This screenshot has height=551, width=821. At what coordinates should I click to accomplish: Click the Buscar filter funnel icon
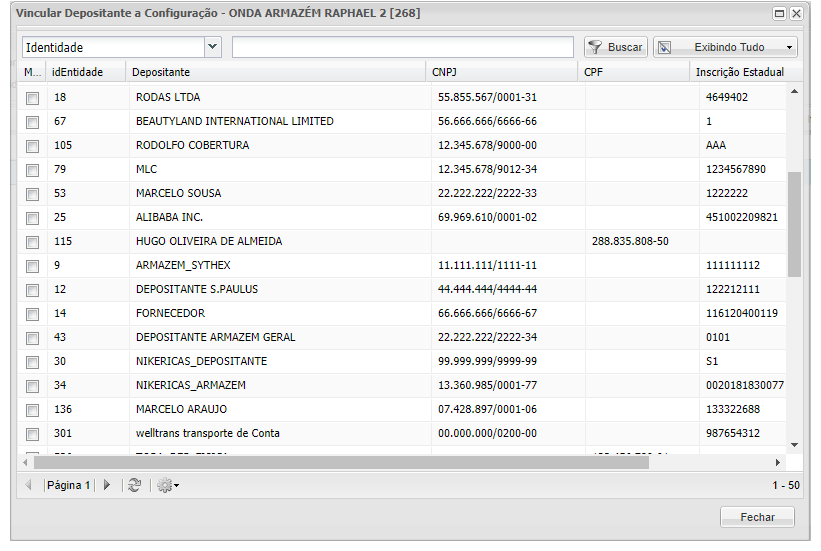coord(595,47)
